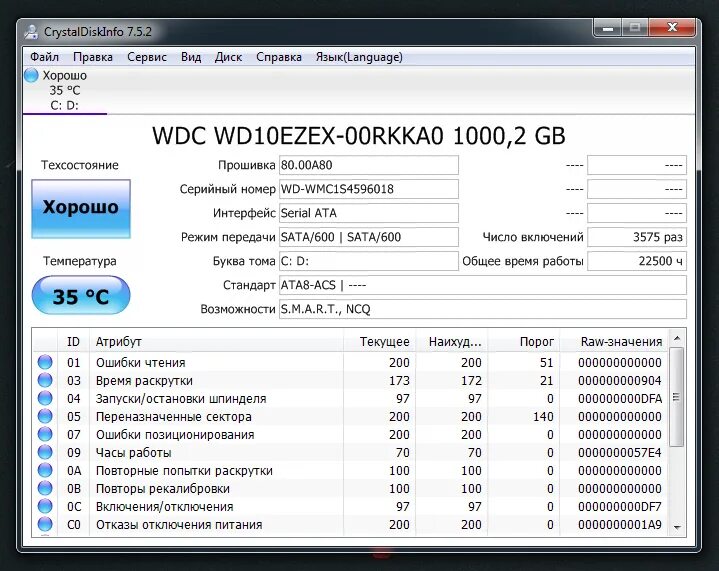Close the CrystalDiskInfo window

click(x=672, y=28)
